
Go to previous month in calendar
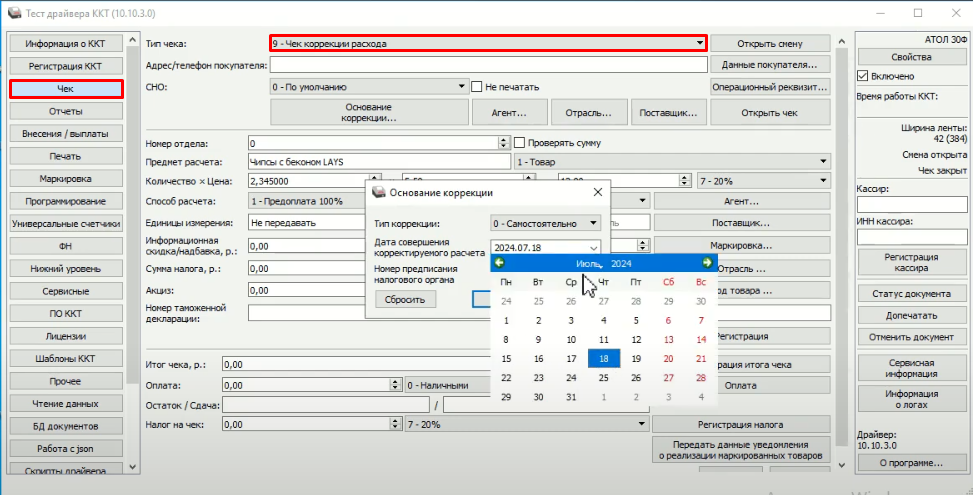(499, 263)
